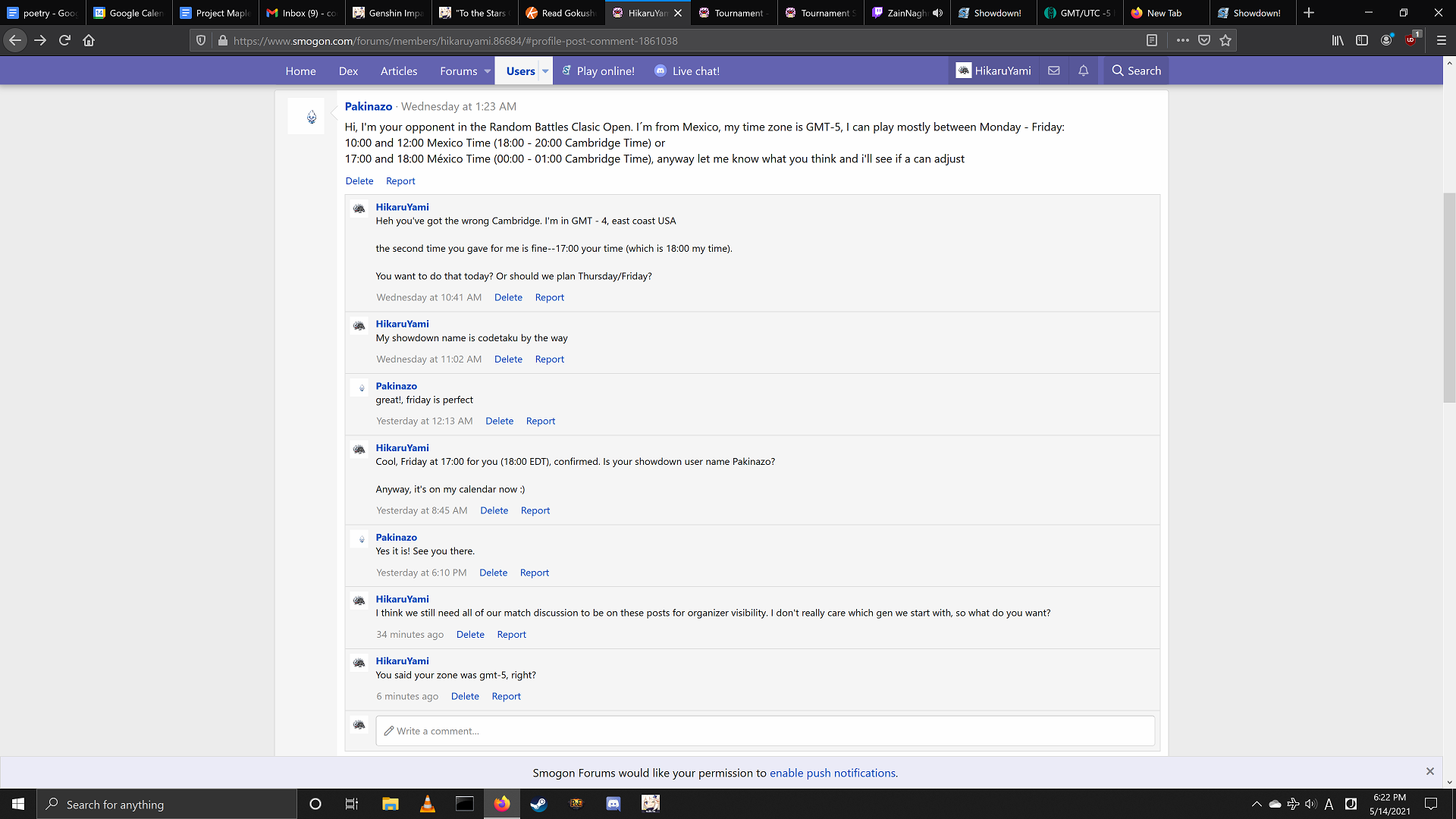The height and width of the screenshot is (819, 1456).
Task: Click the browser home icon
Action: click(89, 40)
